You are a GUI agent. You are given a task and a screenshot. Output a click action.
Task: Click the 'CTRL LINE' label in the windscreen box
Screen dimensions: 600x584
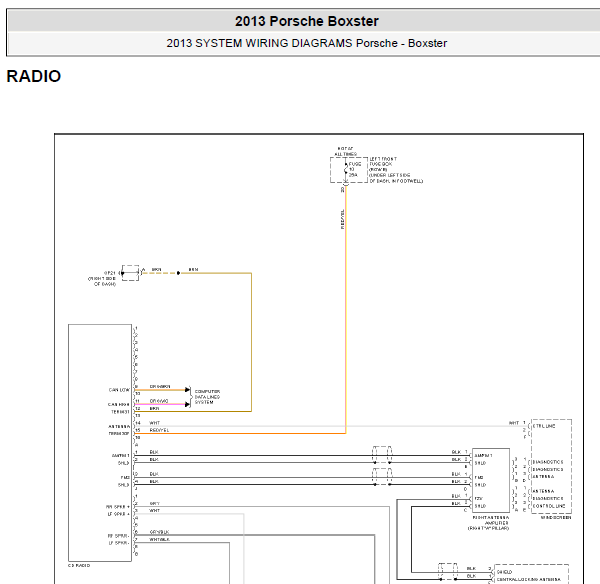tap(544, 426)
